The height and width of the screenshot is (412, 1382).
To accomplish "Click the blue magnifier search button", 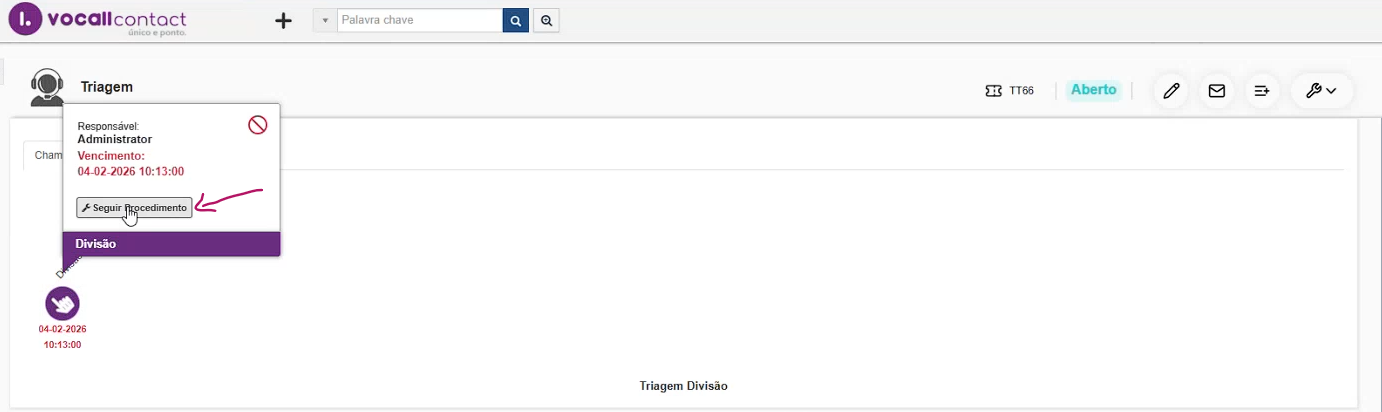I will tap(516, 21).
